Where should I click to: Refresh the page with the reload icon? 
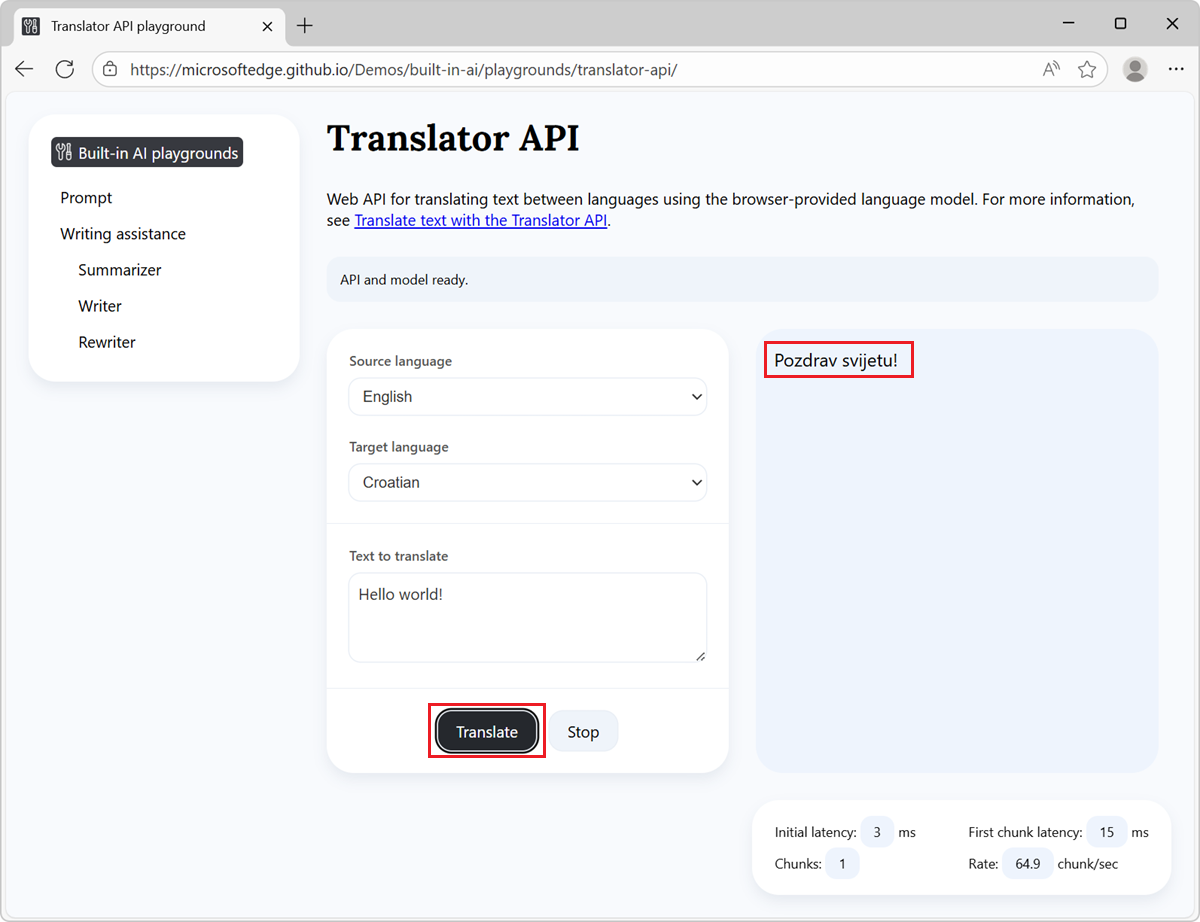coord(64,69)
